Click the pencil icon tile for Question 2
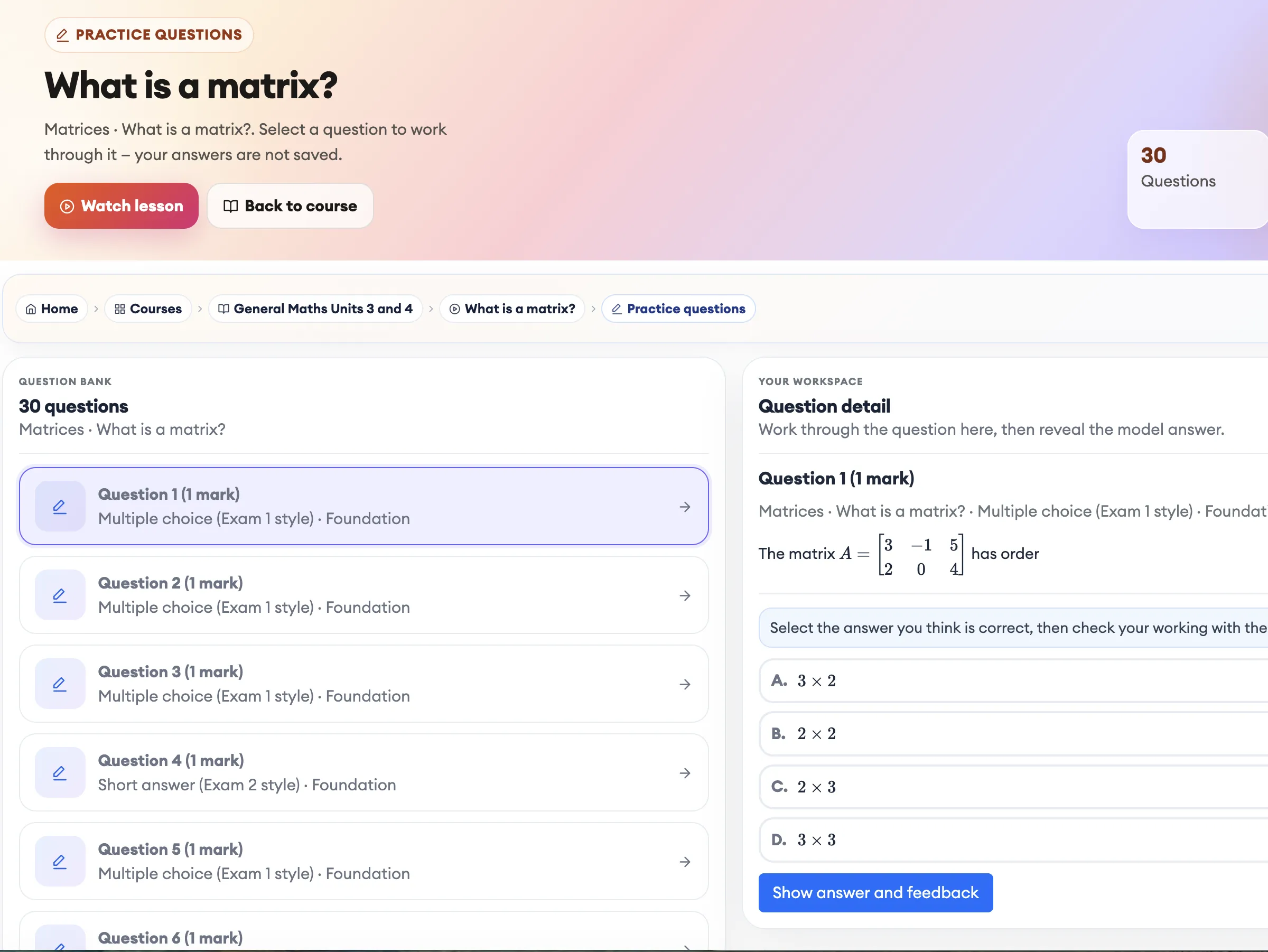This screenshot has height=952, width=1268. (60, 595)
